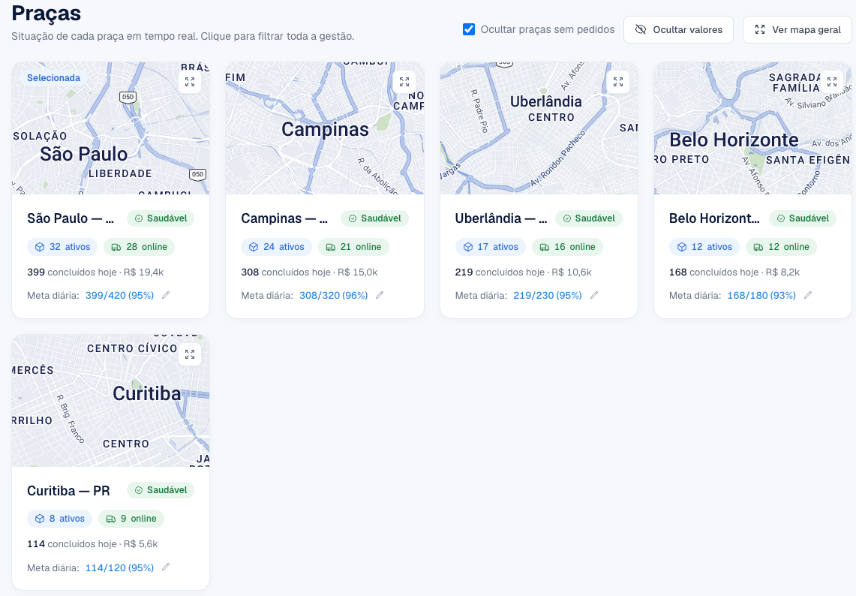This screenshot has width=856, height=596.
Task: Expand the Uberlândia map thumbnail
Action: tap(618, 82)
